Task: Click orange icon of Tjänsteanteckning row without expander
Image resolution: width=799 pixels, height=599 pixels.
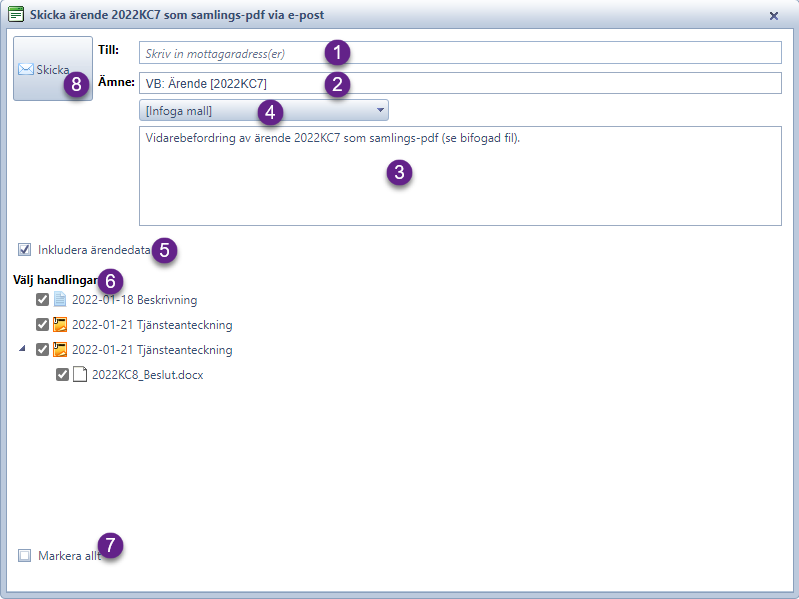Action: coord(60,324)
